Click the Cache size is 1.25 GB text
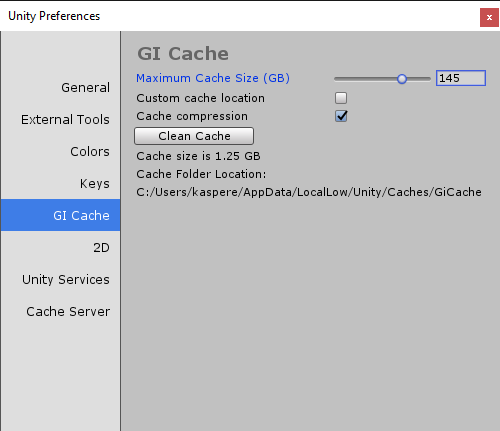This screenshot has height=431, width=500. (x=198, y=156)
